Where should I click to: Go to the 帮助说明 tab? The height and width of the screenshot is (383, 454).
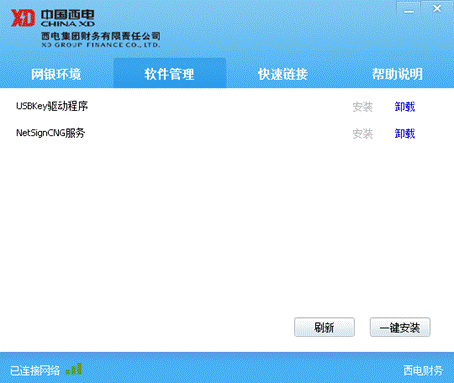coord(397,74)
